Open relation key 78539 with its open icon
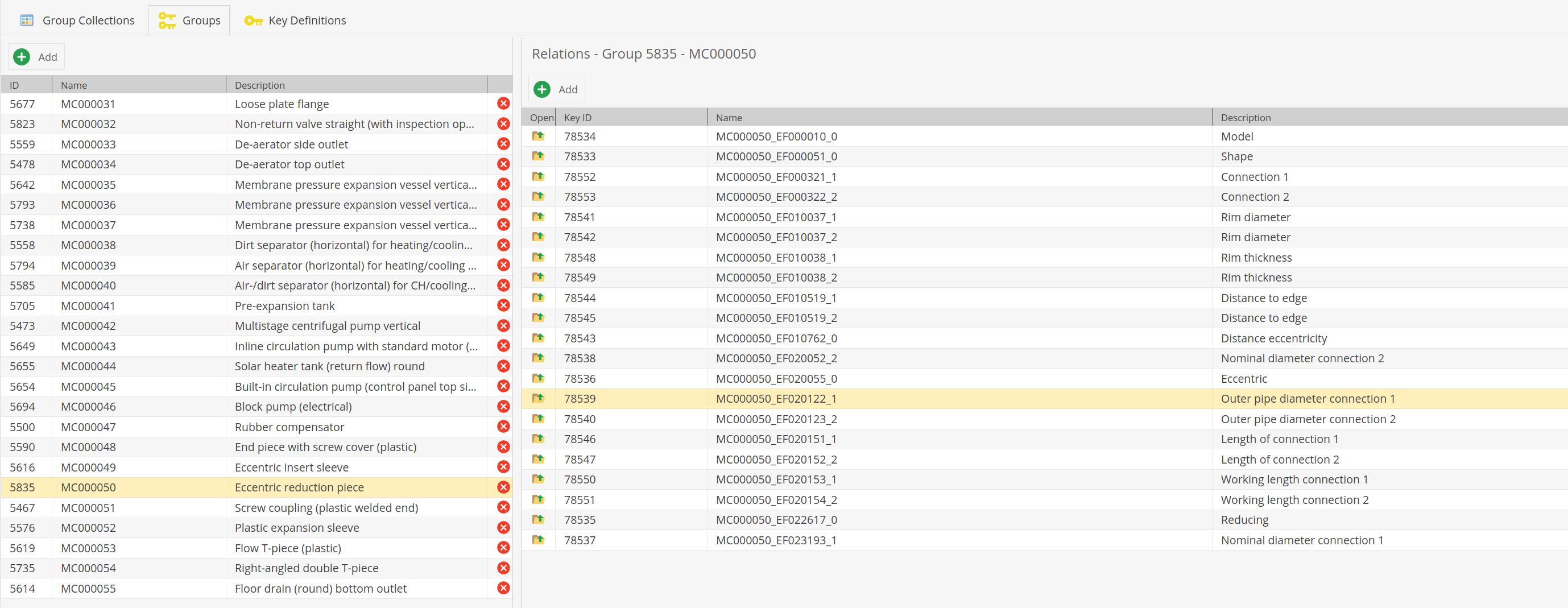This screenshot has height=608, width=1568. 538,399
